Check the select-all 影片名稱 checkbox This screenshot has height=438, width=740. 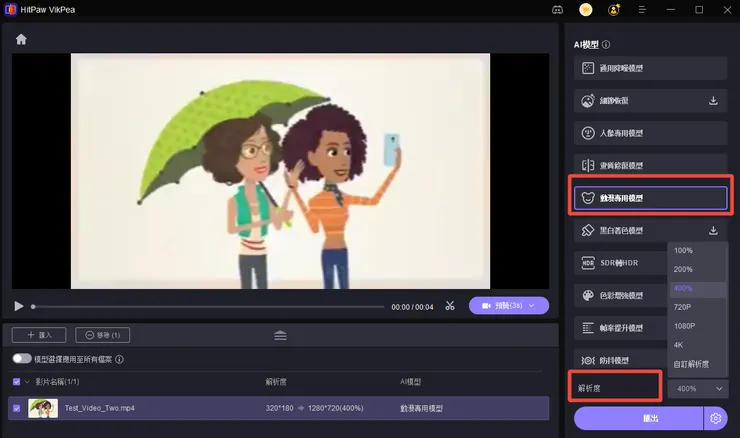(16, 382)
